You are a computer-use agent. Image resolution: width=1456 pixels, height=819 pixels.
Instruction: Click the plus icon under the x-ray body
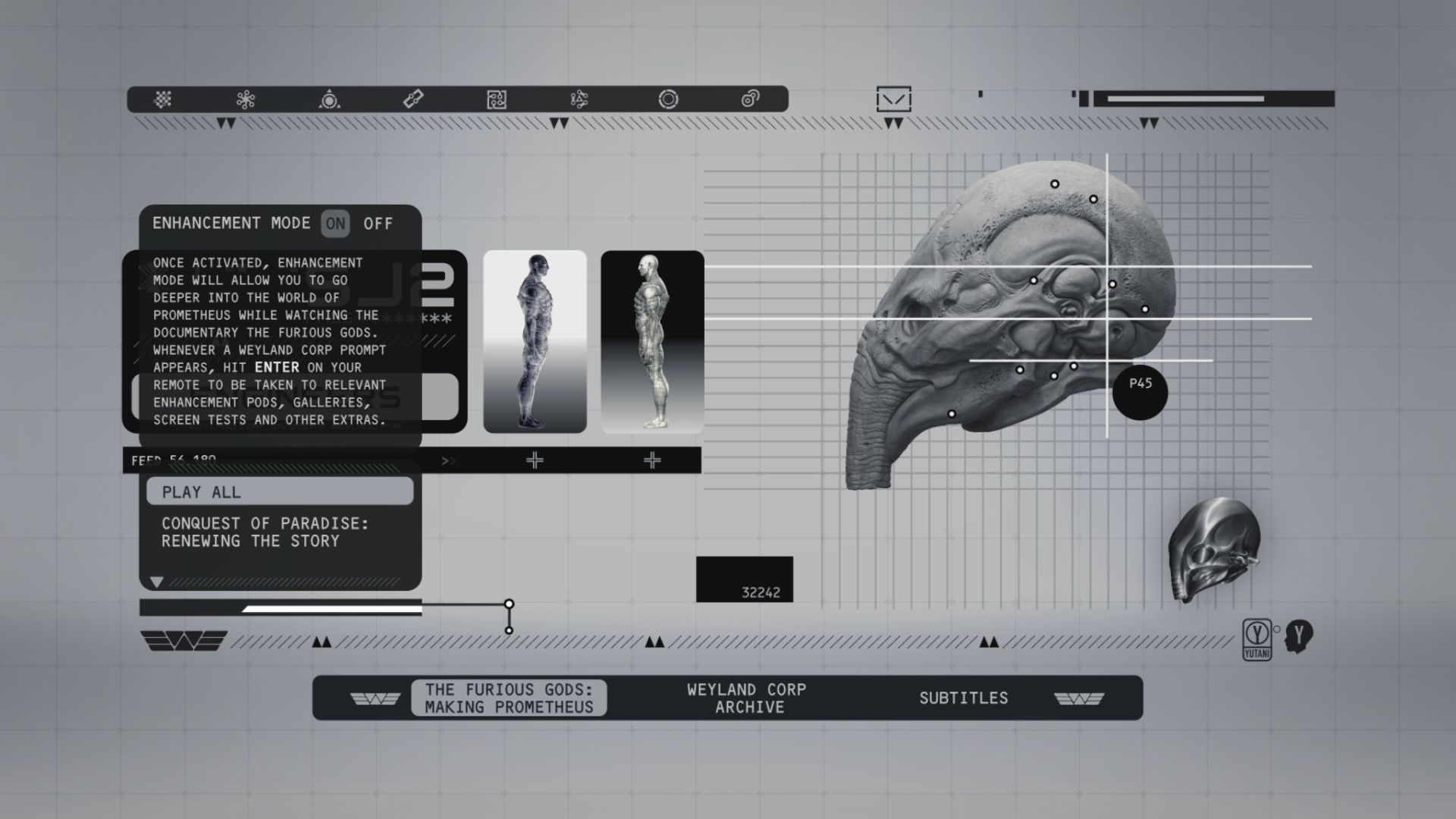pyautogui.click(x=535, y=460)
